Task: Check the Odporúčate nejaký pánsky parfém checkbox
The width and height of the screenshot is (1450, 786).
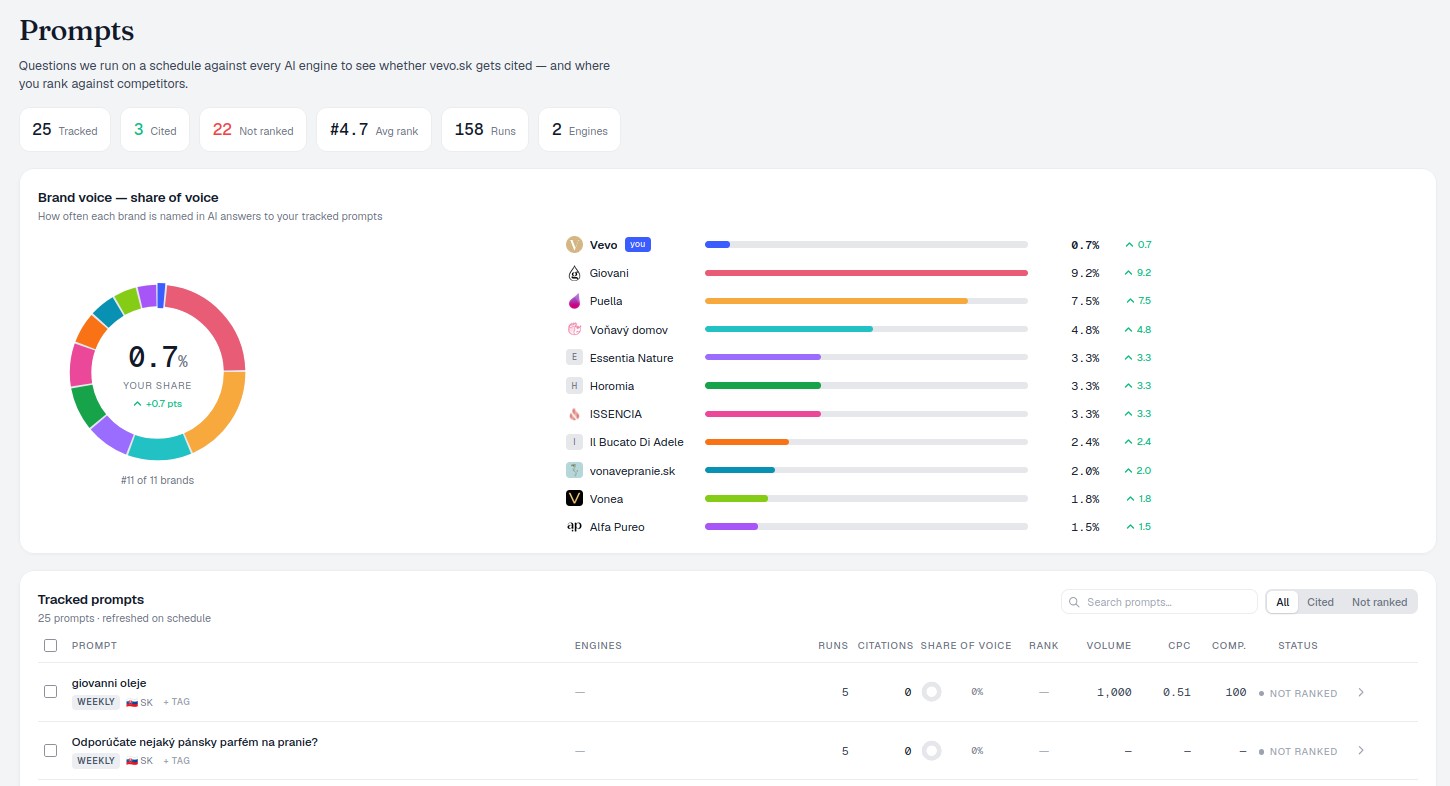Action: pyautogui.click(x=51, y=751)
